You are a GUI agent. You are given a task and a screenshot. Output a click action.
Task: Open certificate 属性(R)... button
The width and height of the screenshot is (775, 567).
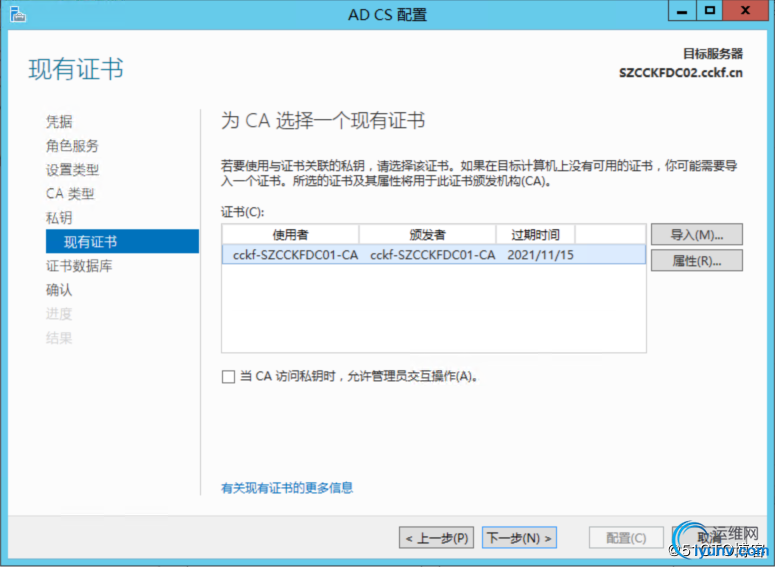point(696,261)
